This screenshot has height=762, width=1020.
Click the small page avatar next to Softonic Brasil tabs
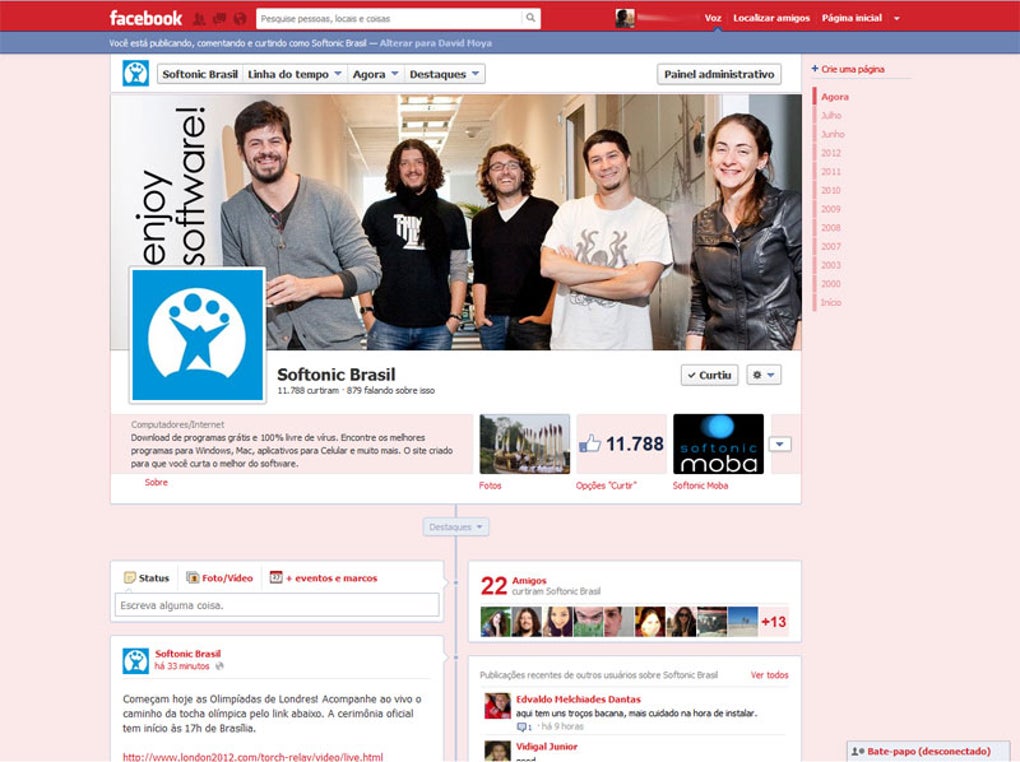(133, 73)
